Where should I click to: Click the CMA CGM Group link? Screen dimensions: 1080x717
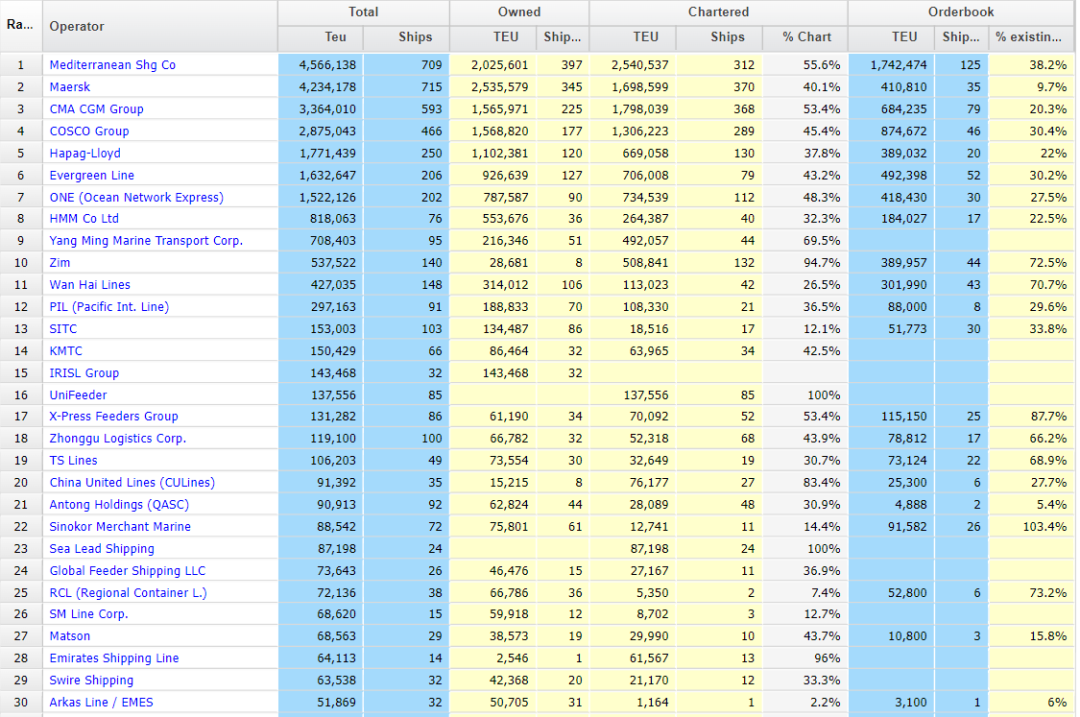point(96,109)
